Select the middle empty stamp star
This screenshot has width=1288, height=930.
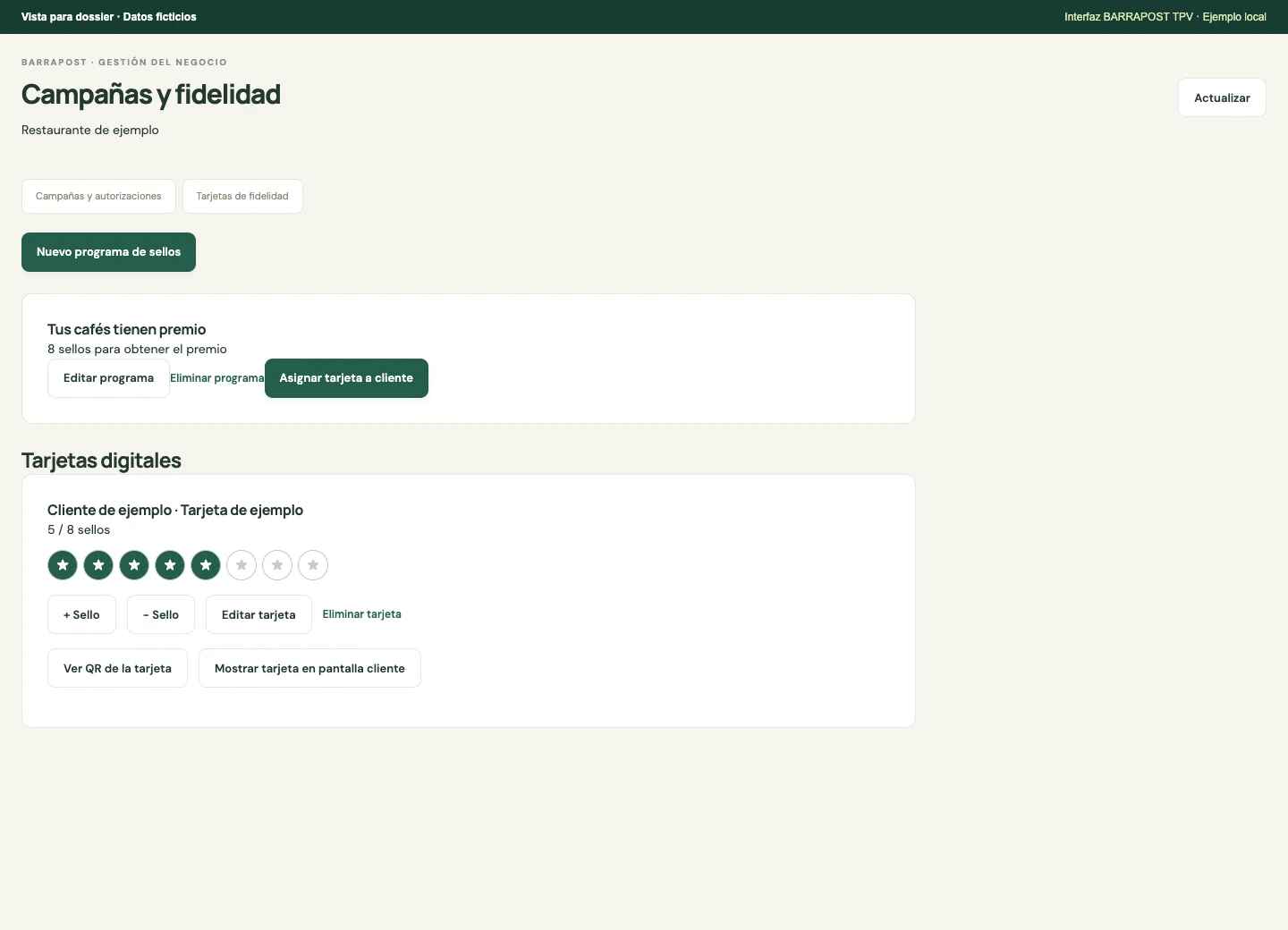277,565
